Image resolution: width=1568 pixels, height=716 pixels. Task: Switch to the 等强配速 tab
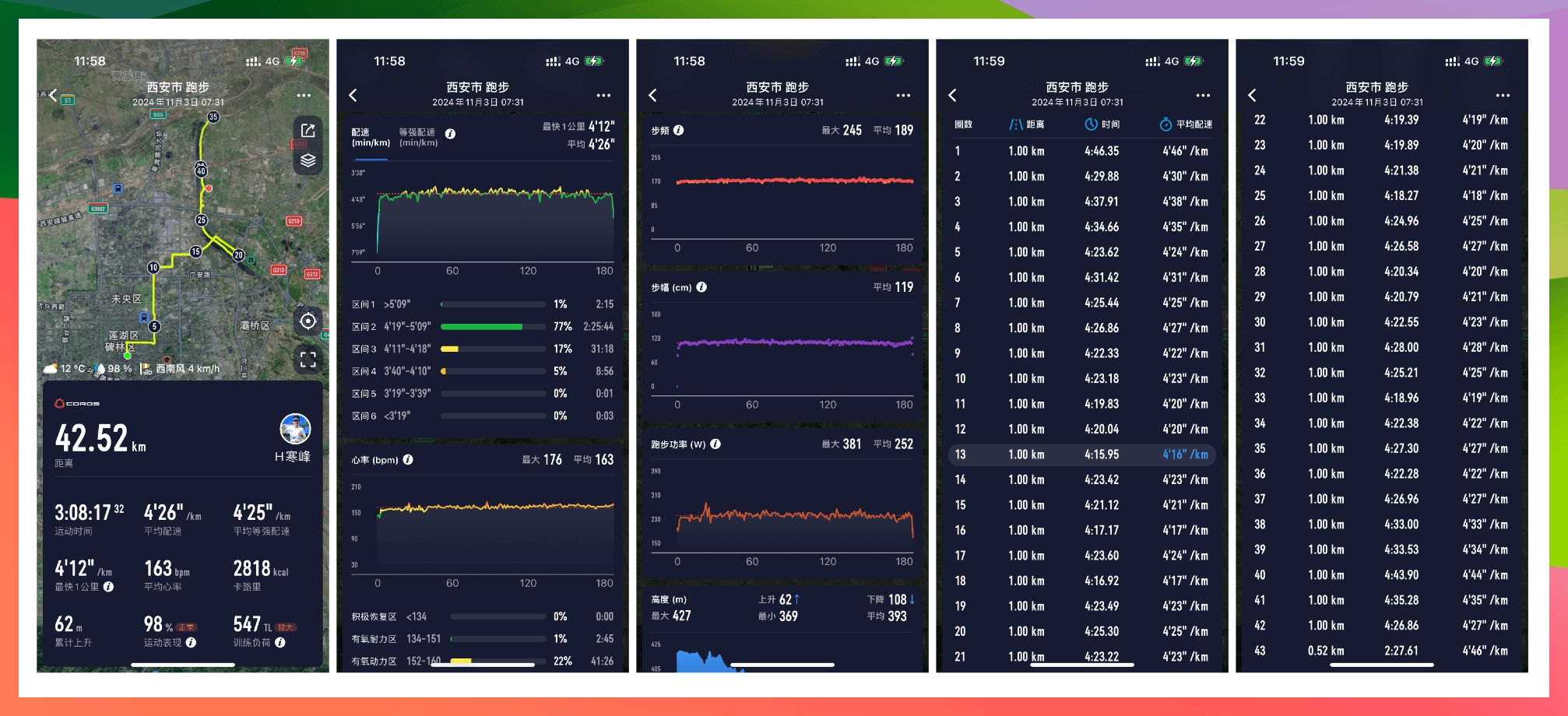[418, 137]
